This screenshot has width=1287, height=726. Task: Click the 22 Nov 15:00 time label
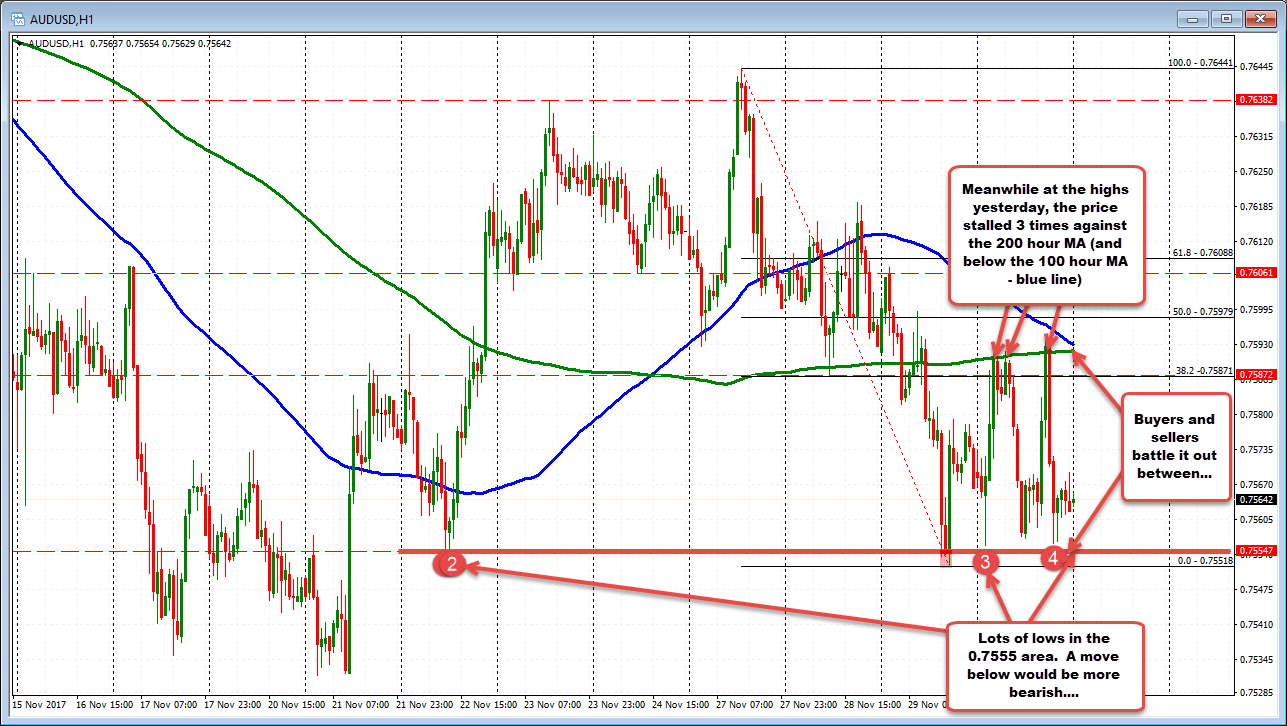coord(489,704)
